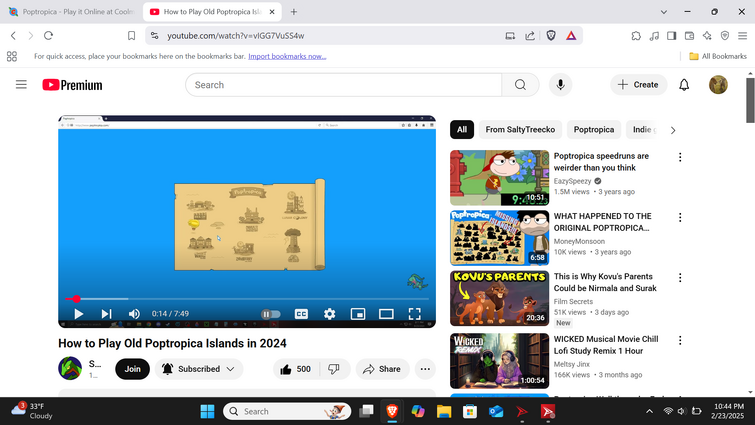The image size is (755, 425).
Task: Select the From SaltyTreecko chip
Action: click(x=520, y=129)
